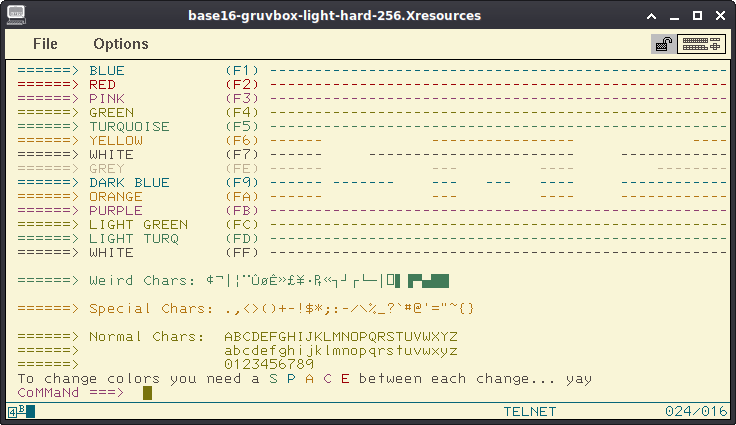Click the BLUE label text
The height and width of the screenshot is (425, 736).
coord(107,70)
